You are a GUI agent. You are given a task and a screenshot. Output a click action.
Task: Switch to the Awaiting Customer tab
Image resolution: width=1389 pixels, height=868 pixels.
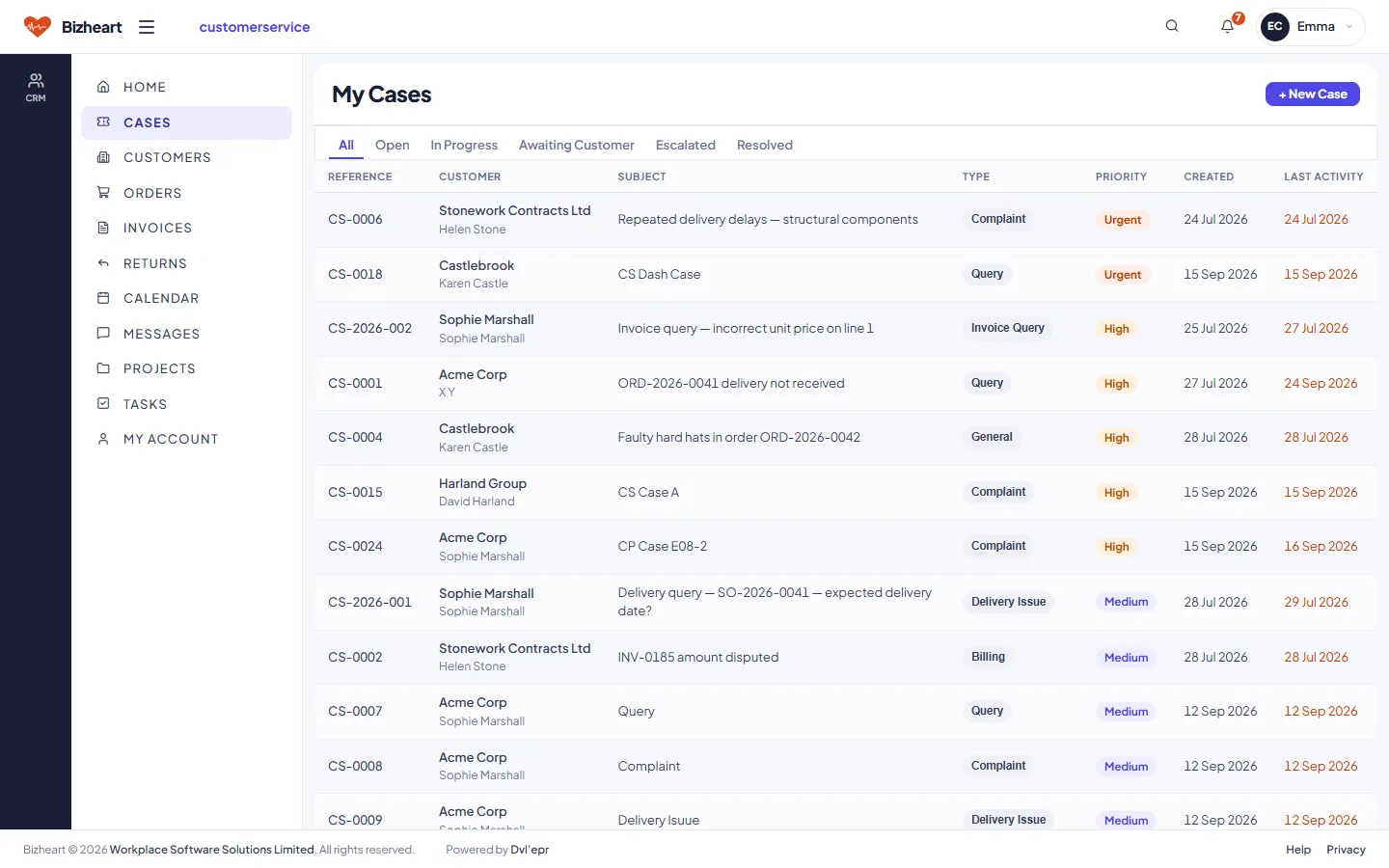577,145
